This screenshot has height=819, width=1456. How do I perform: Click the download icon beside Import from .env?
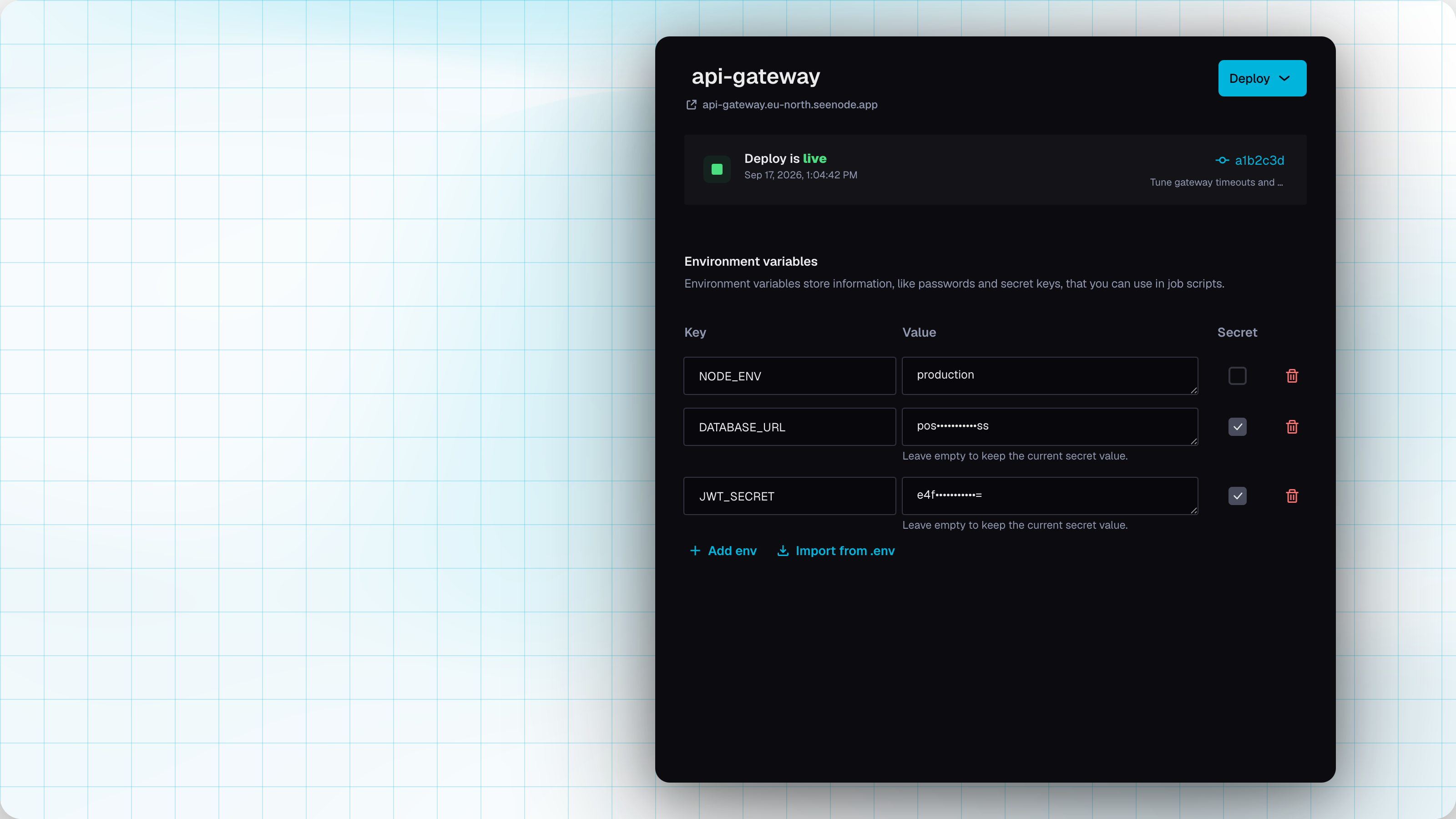click(783, 551)
